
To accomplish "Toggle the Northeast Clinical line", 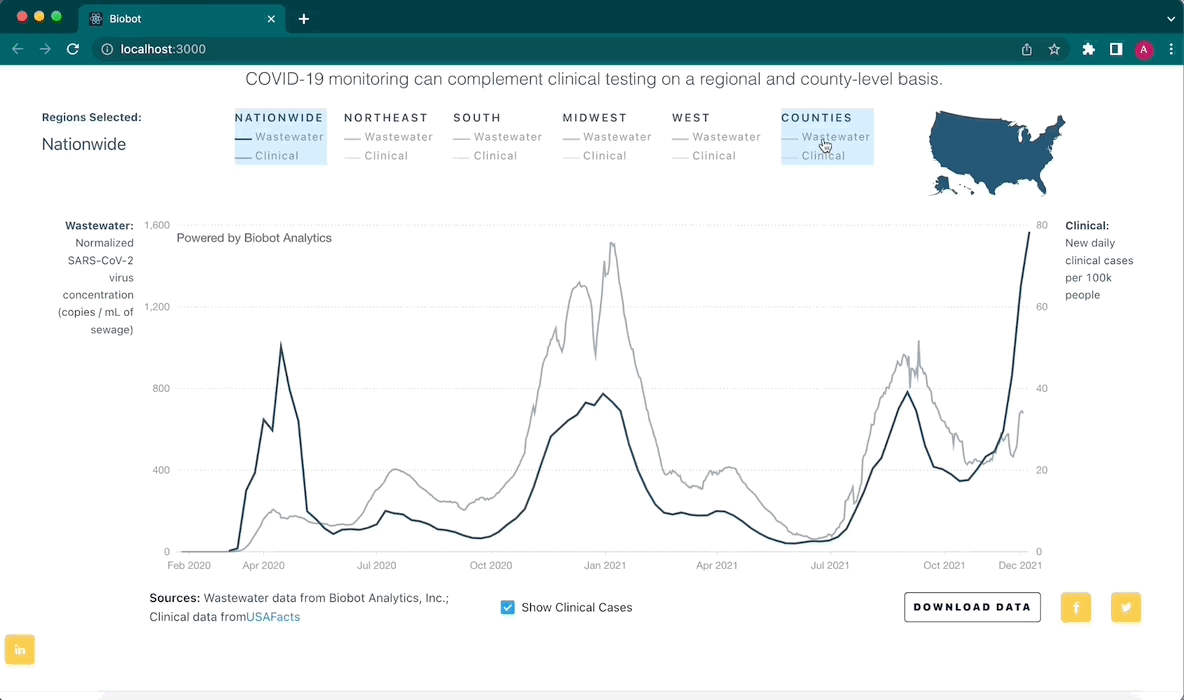I will point(385,156).
